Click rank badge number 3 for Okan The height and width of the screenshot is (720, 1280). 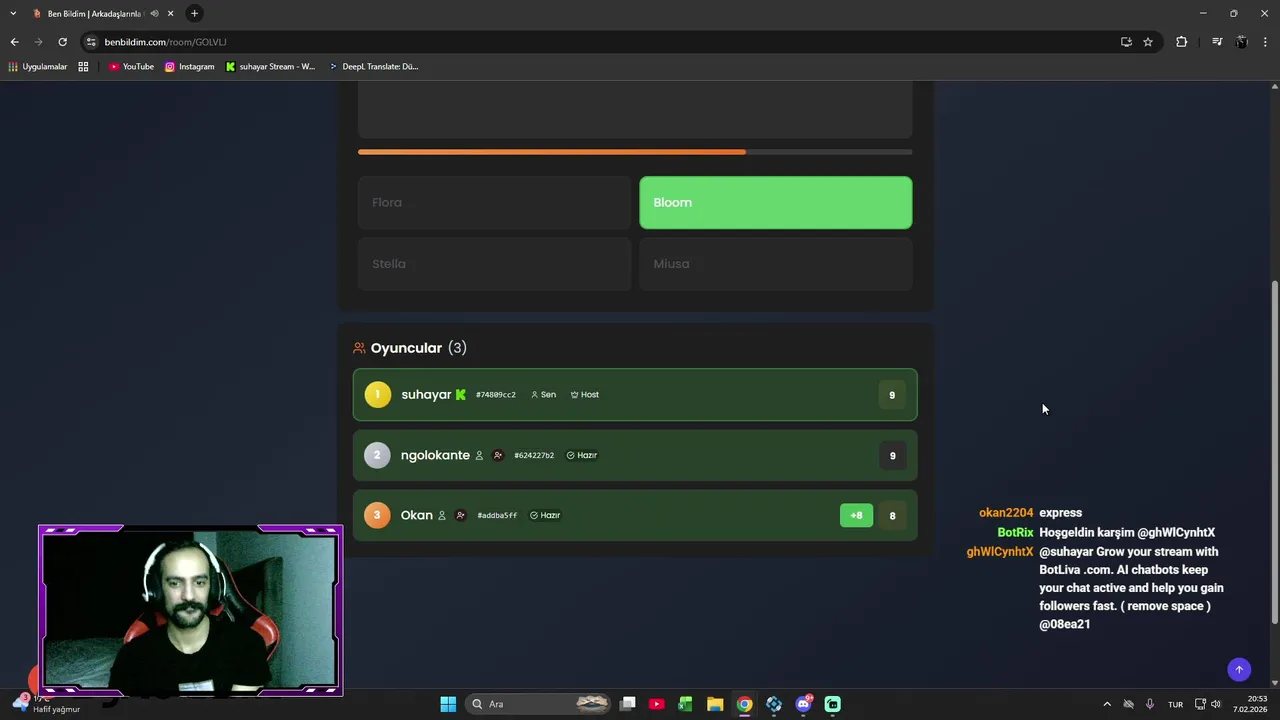[377, 516]
